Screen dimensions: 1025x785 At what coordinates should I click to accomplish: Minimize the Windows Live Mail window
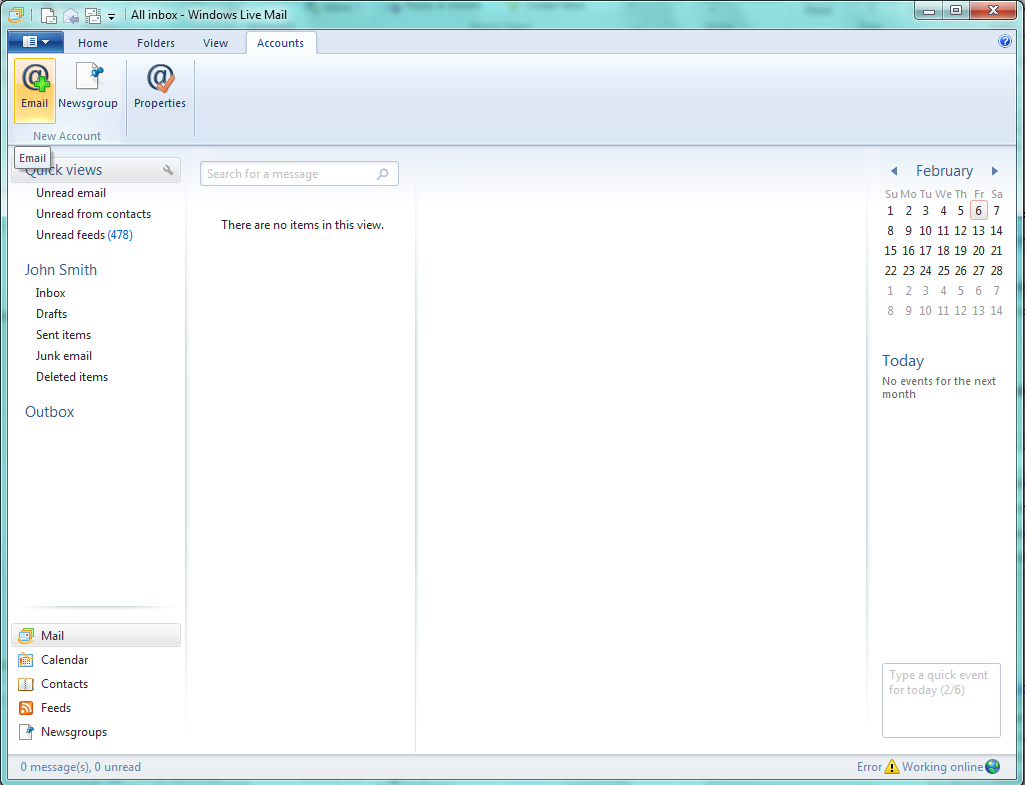[x=928, y=11]
